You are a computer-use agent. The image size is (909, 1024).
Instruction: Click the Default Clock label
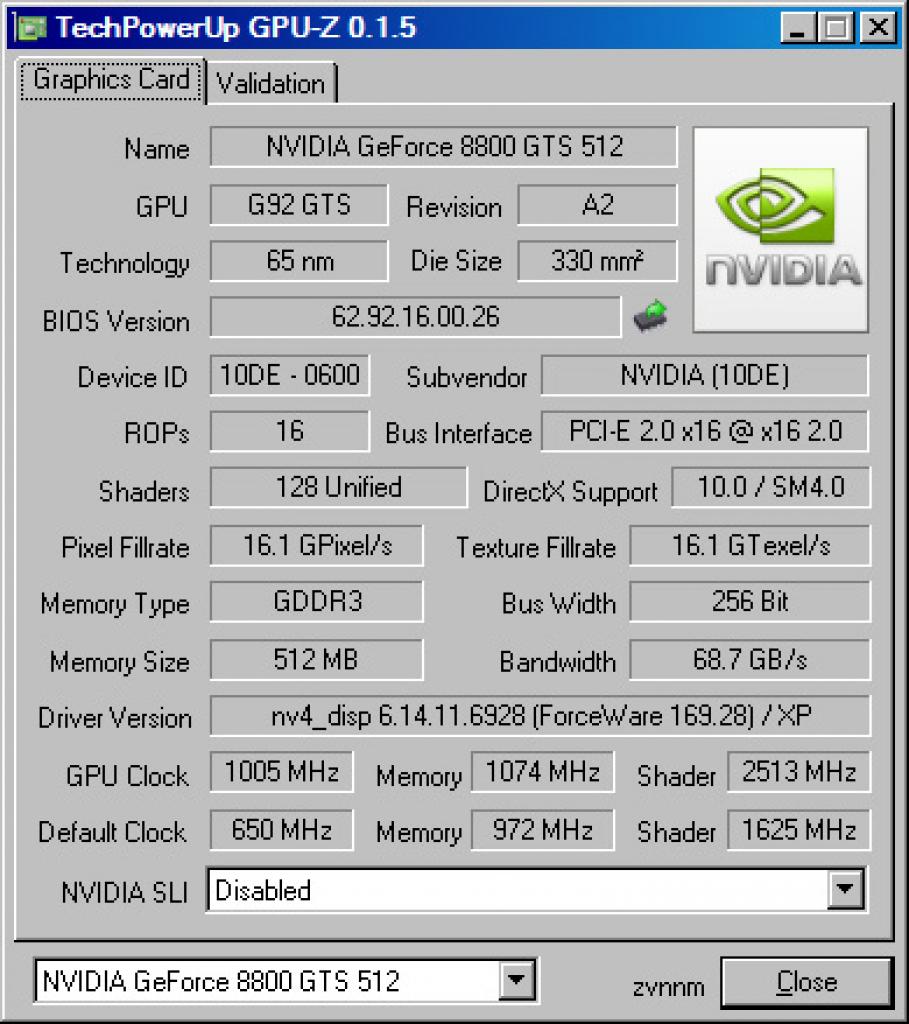click(x=112, y=832)
